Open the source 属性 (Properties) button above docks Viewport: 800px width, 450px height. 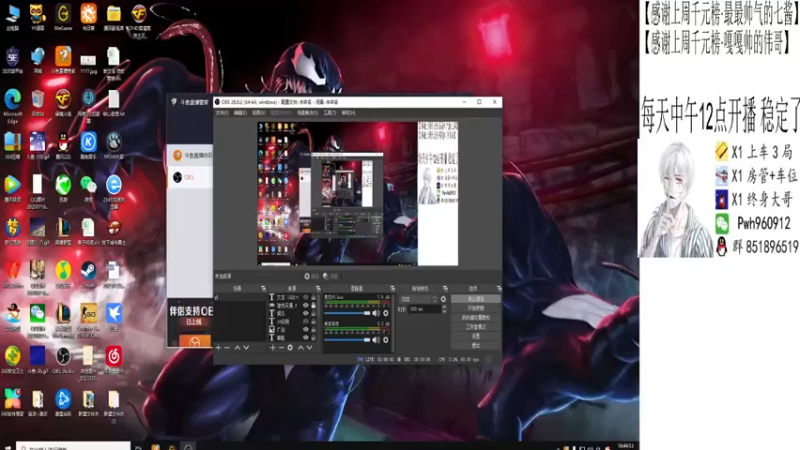tap(311, 276)
